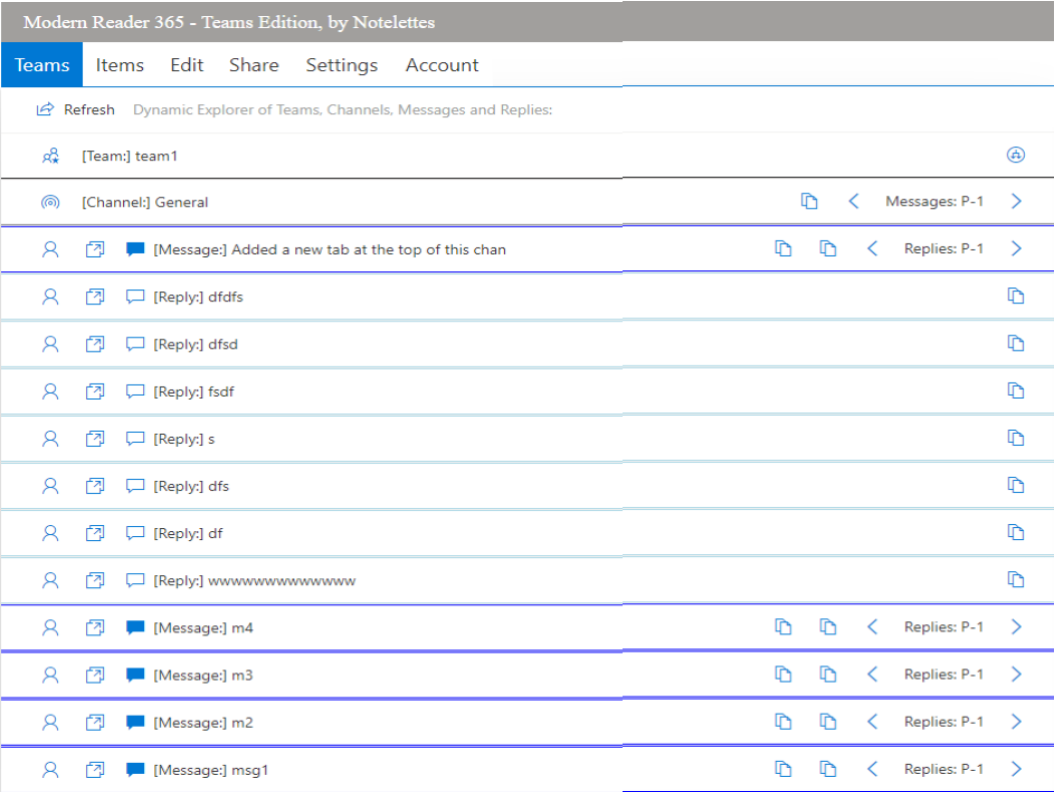Select the '[Message:] m2' text
The height and width of the screenshot is (792, 1056).
click(203, 723)
